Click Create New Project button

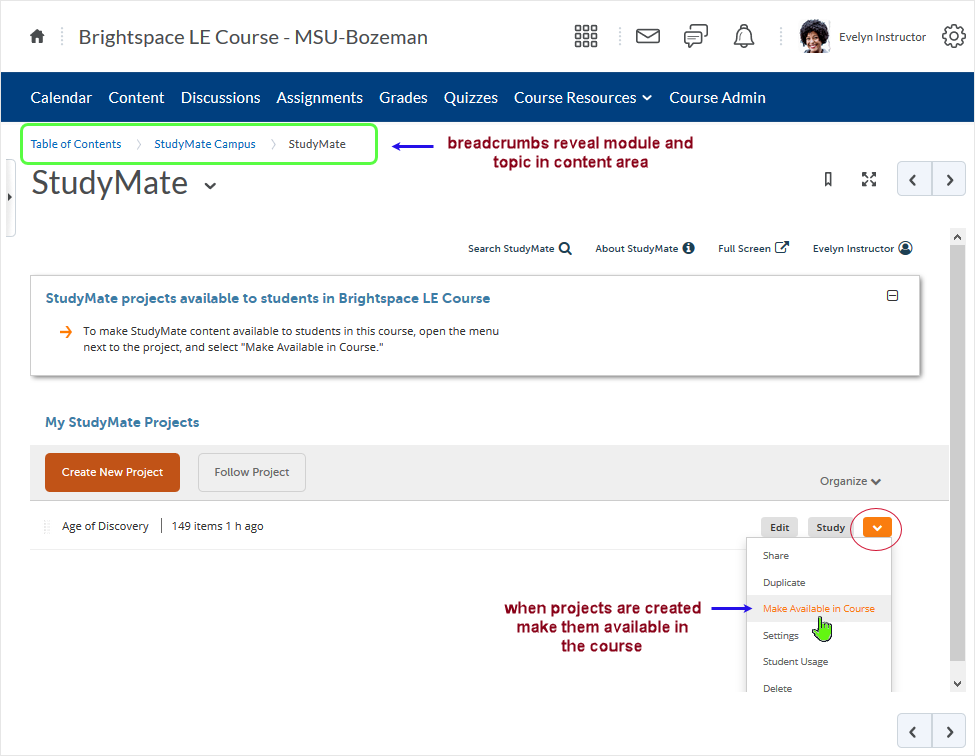(113, 472)
